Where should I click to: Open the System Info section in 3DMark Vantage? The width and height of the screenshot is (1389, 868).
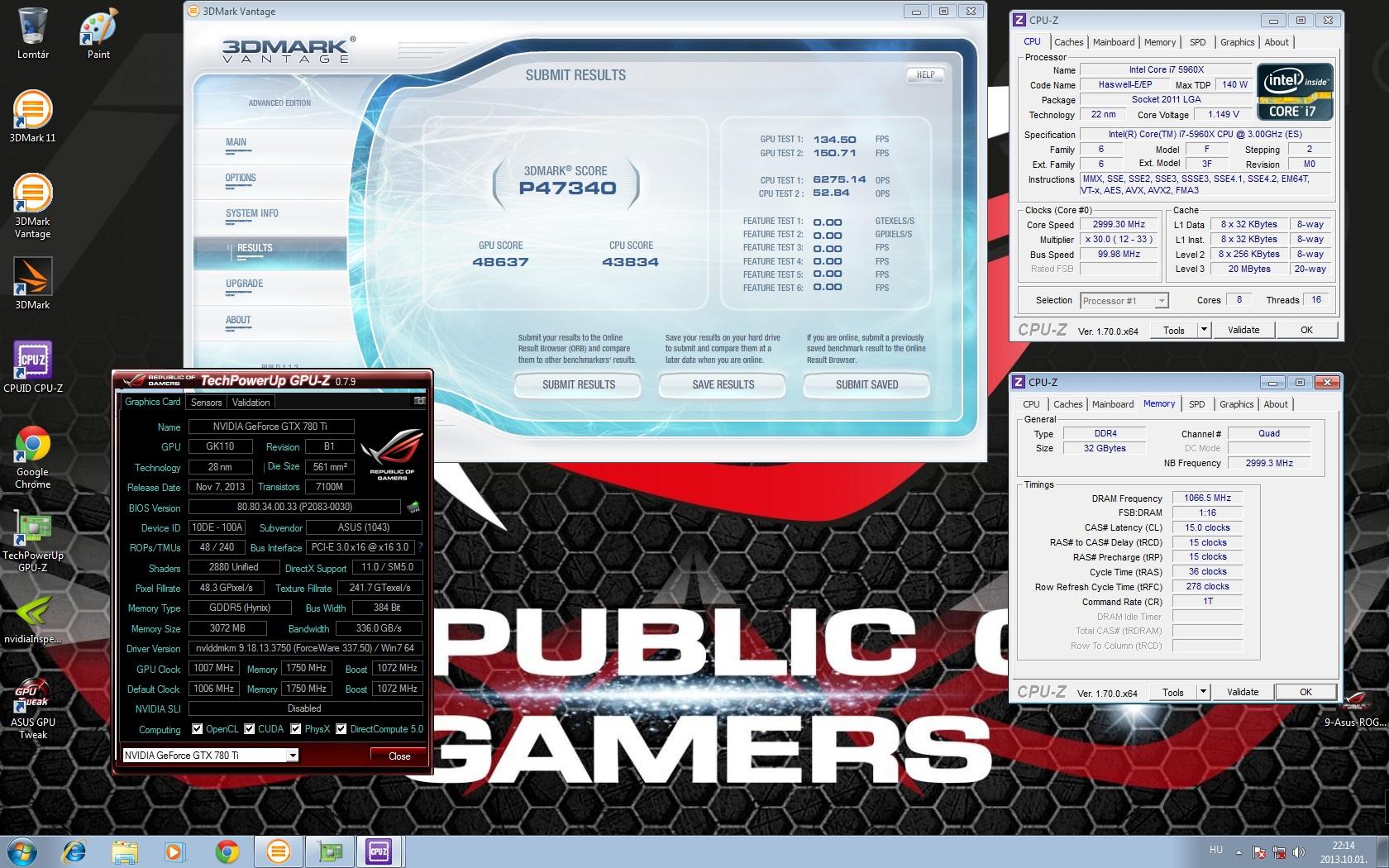270,216
